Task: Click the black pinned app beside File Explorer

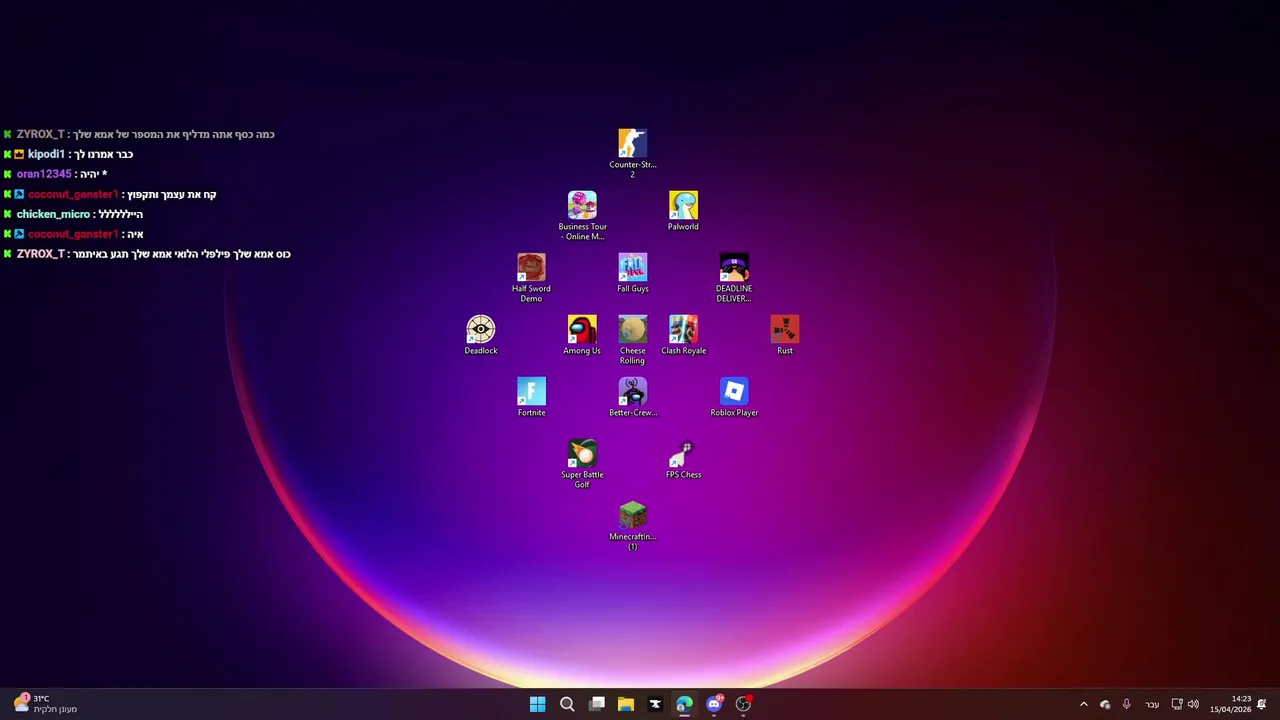Action: [x=655, y=704]
